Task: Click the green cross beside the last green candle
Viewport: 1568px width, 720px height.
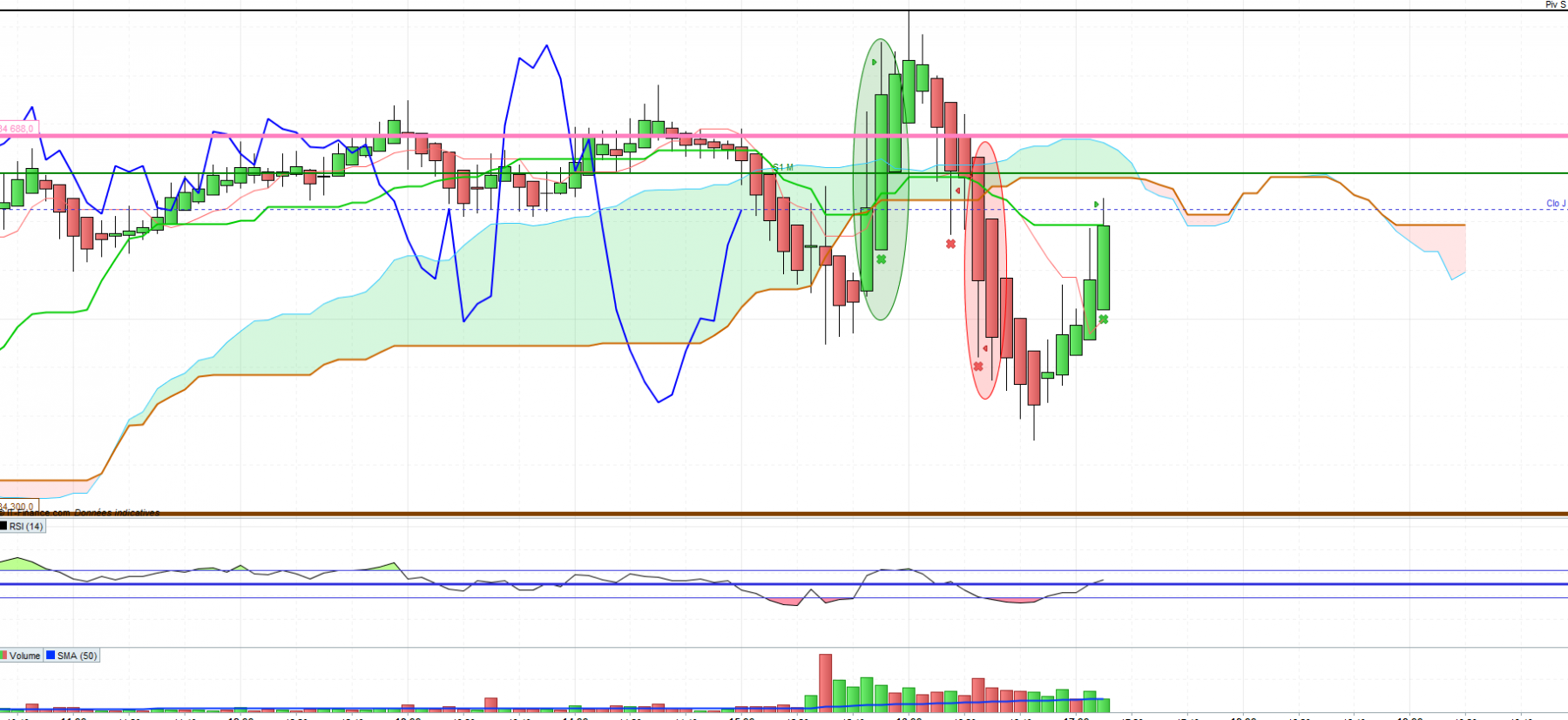Action: click(1104, 320)
